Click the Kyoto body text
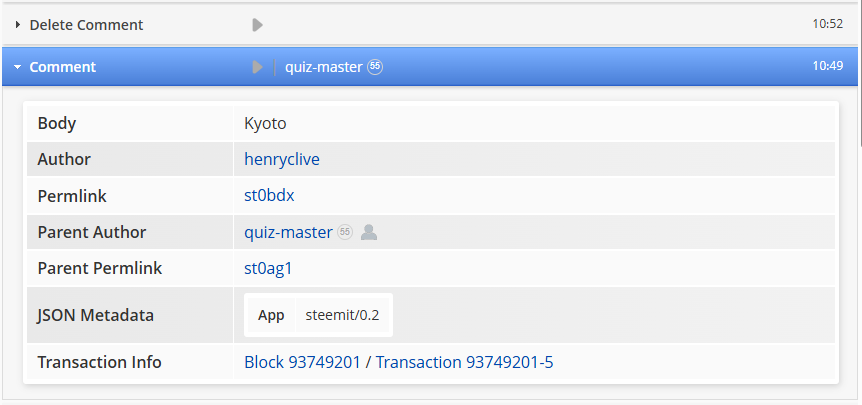 265,123
